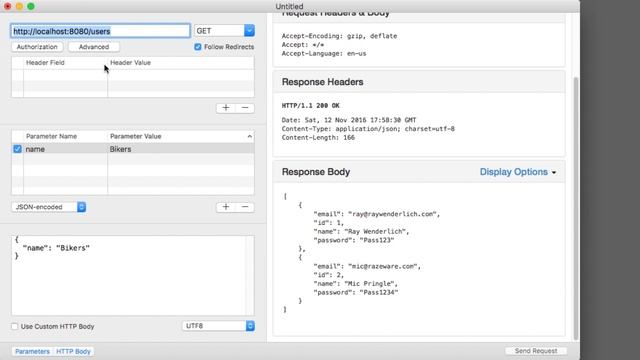Sort by the Parameter Name column
640x360 pixels.
[x=51, y=136]
